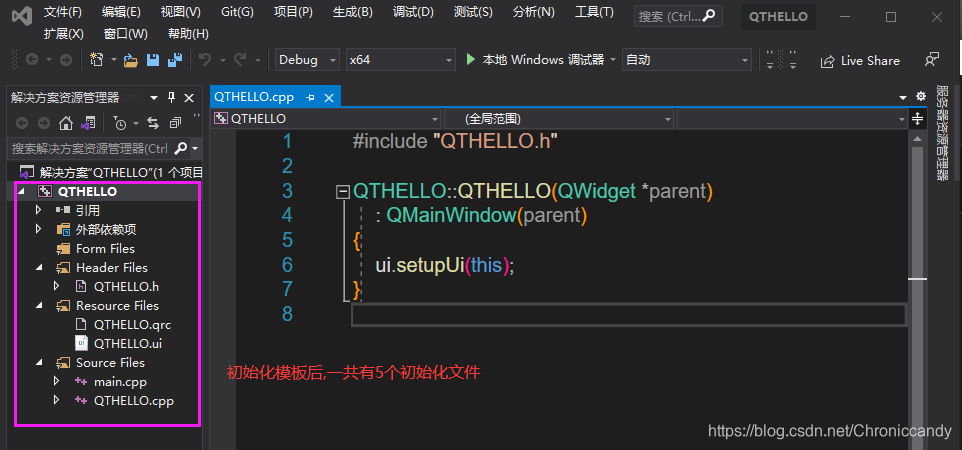
Task: Click the New Project toolbar icon
Action: tap(97, 60)
